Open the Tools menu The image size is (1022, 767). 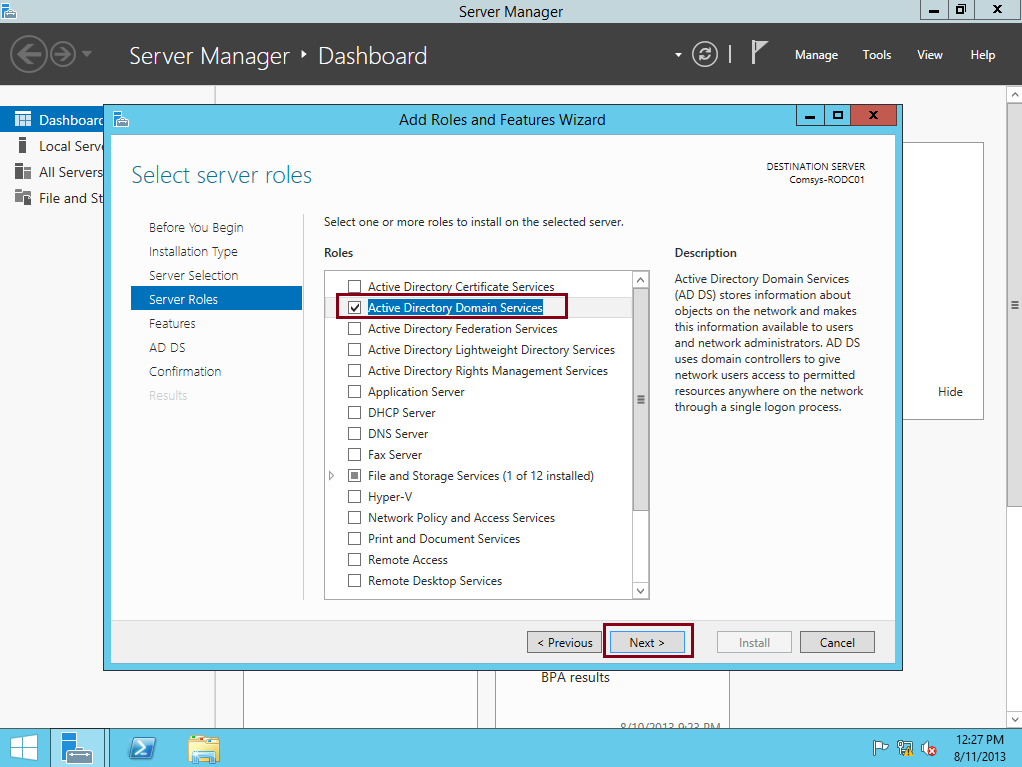click(x=877, y=55)
